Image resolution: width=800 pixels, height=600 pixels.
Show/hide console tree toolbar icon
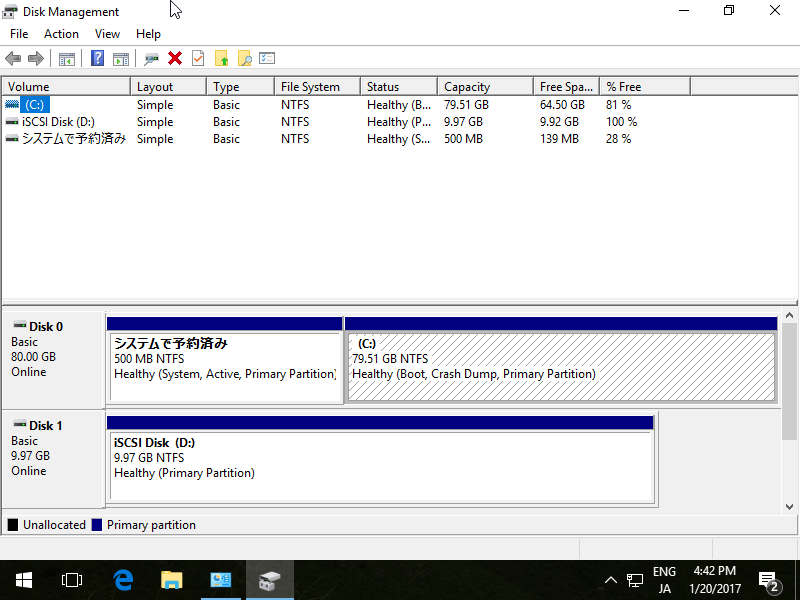(x=67, y=59)
